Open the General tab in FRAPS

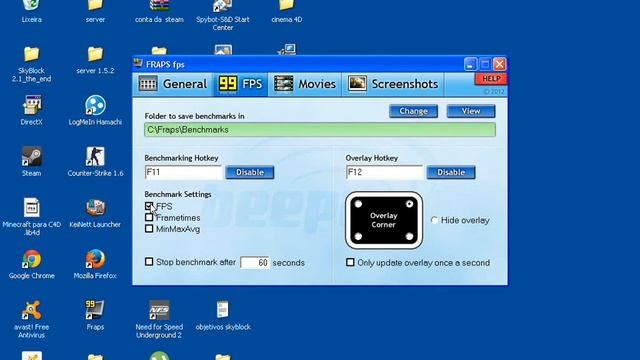tap(173, 84)
